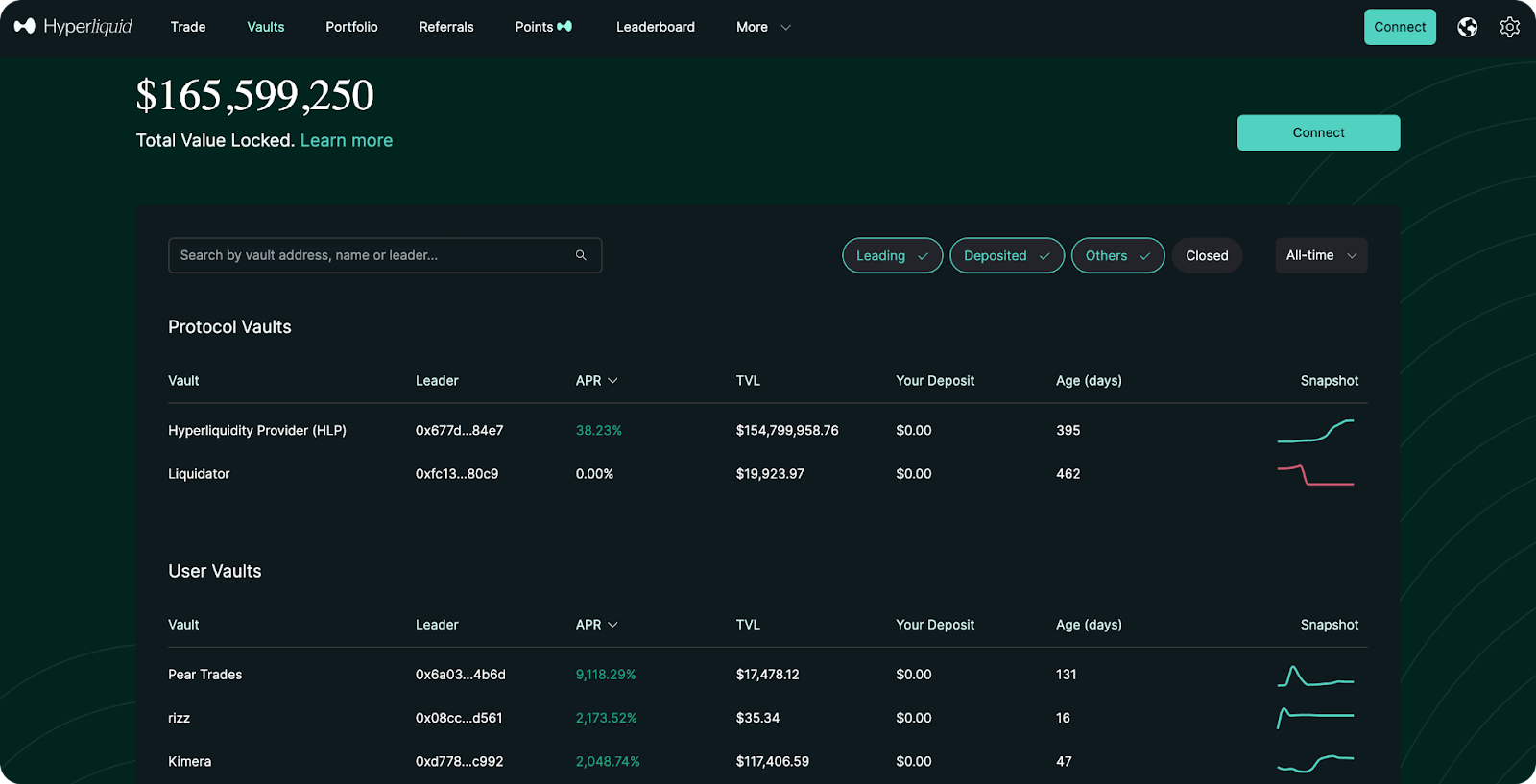Go to the Trade tab
Screen dimensions: 1536x784
point(188,27)
